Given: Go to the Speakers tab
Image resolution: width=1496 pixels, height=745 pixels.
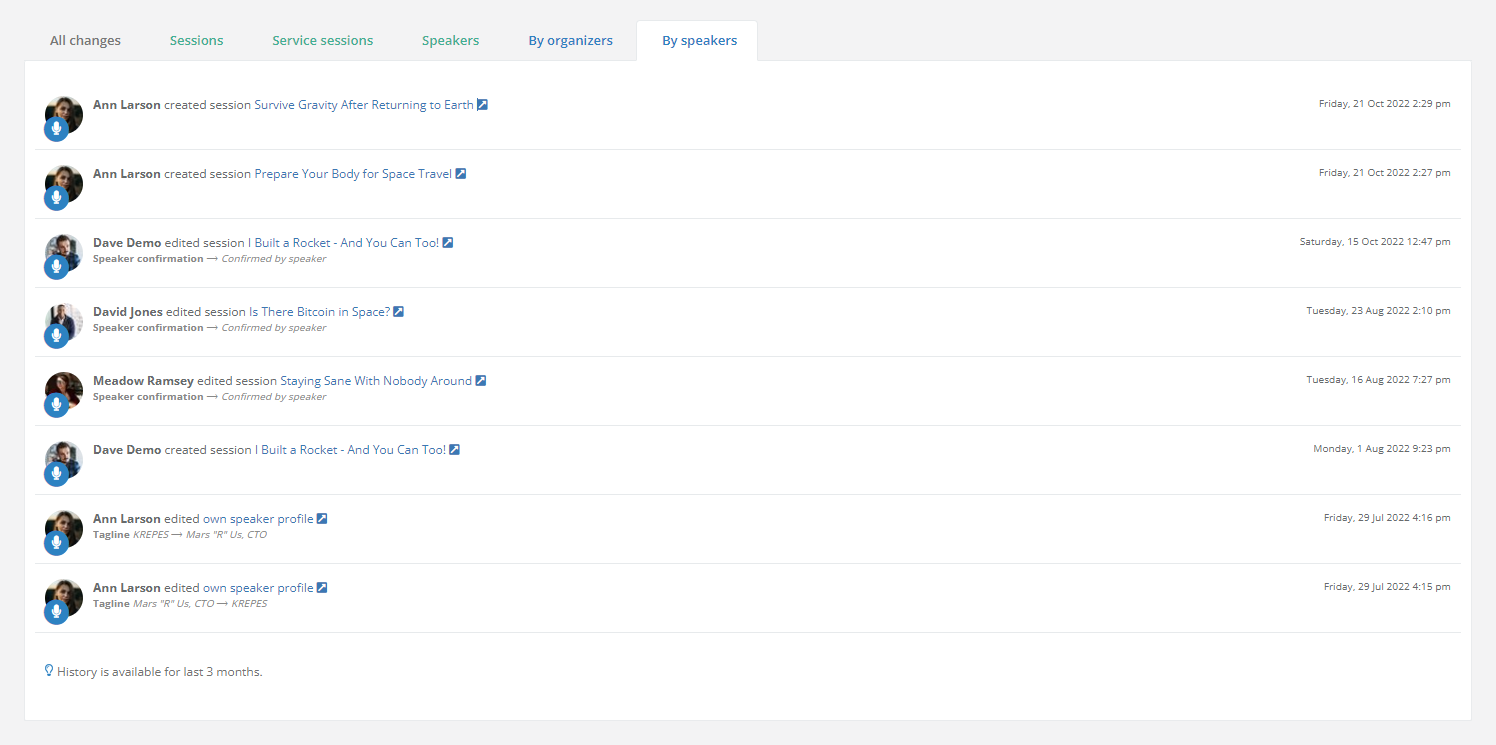Looking at the screenshot, I should pyautogui.click(x=450, y=41).
